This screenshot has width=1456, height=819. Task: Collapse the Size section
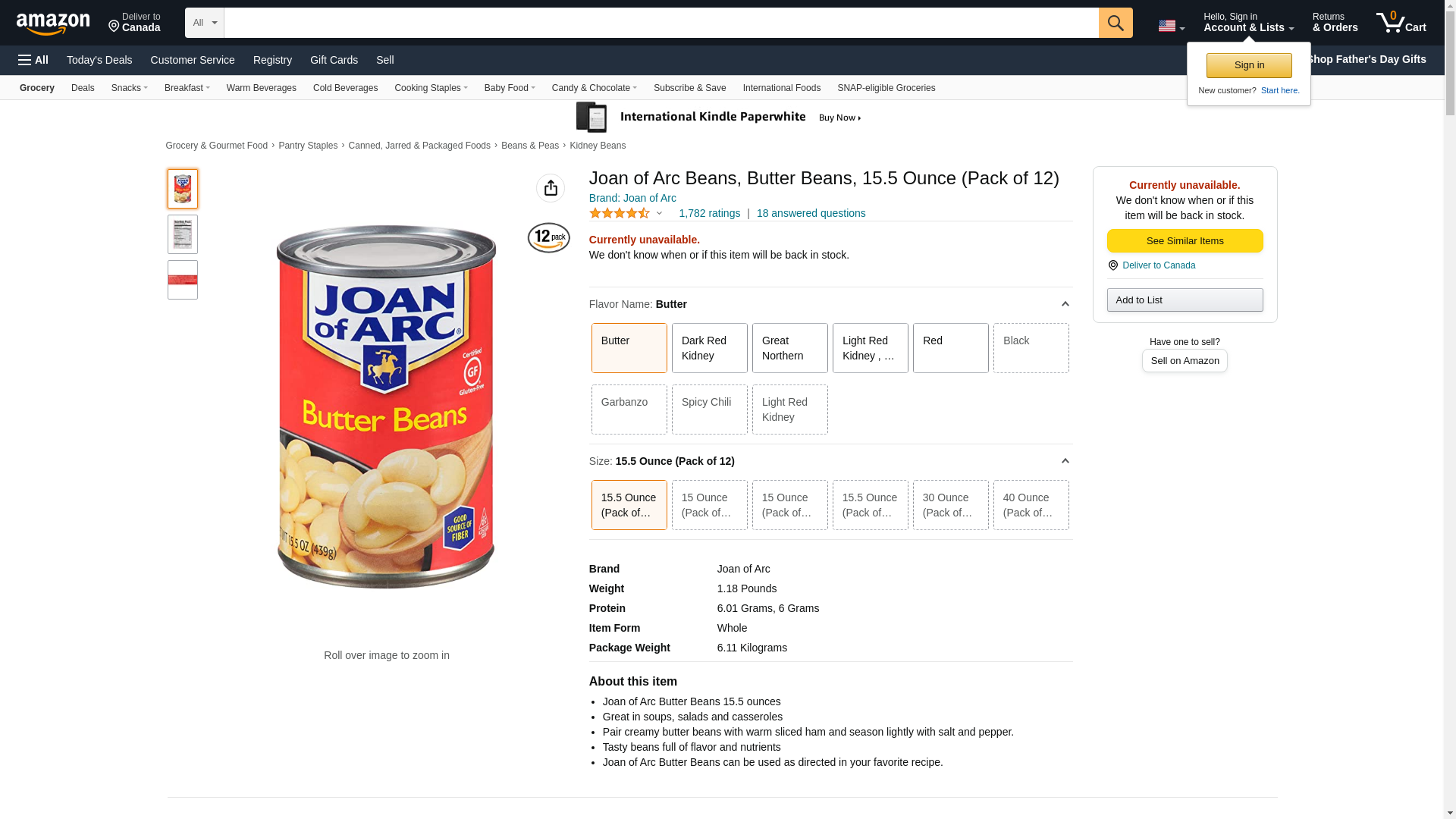tap(1065, 461)
